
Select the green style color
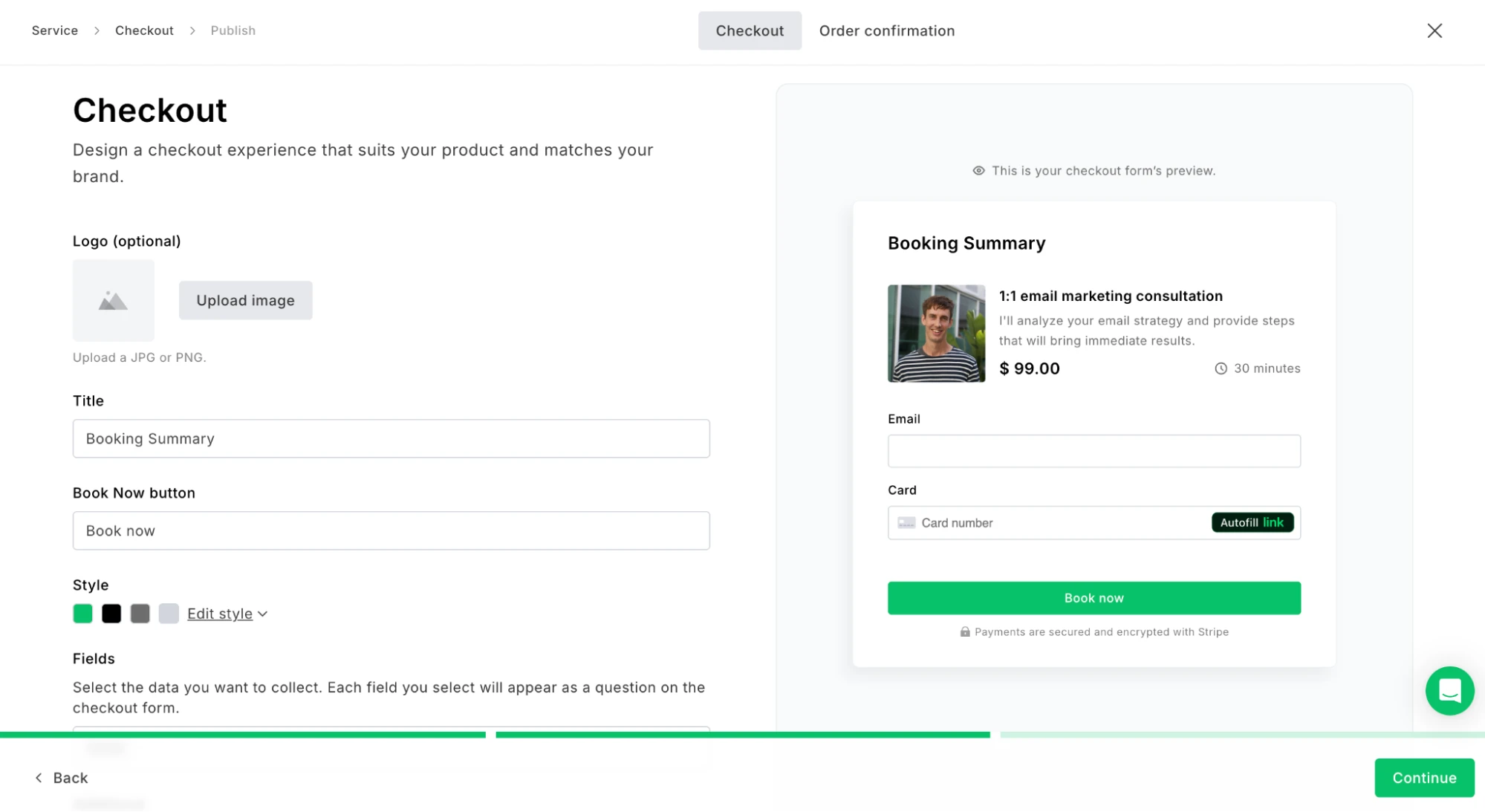point(82,614)
